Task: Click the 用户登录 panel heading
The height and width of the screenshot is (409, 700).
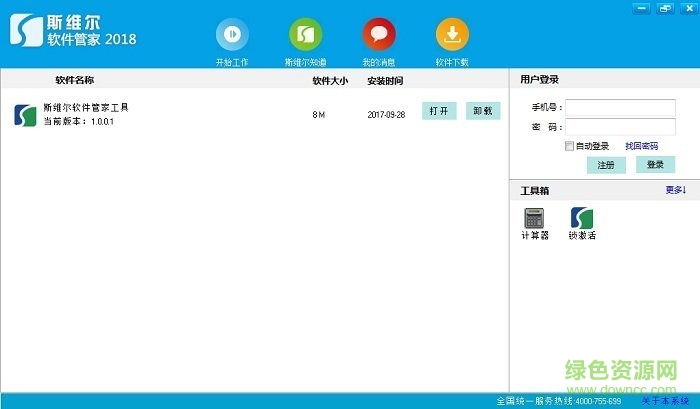Action: coord(539,79)
